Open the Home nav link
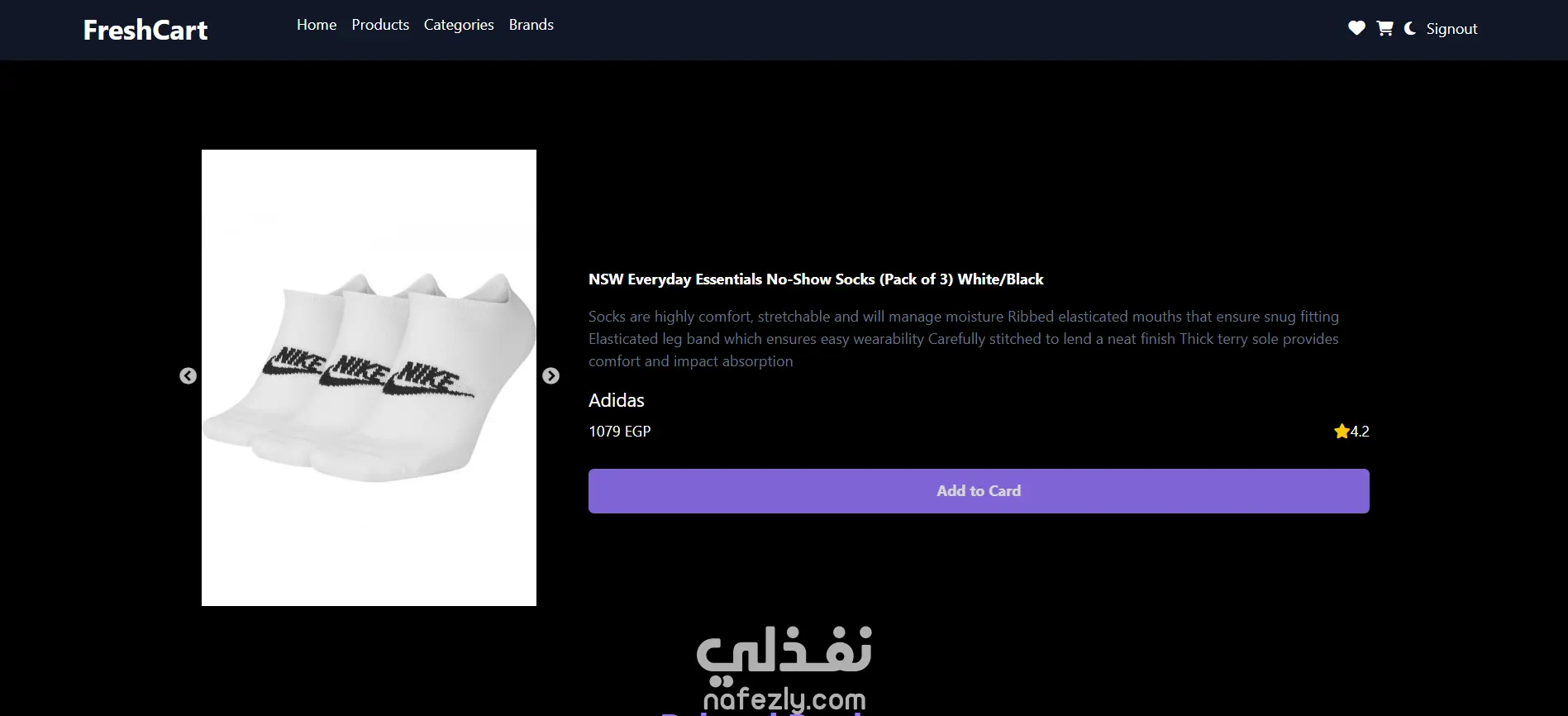 point(317,25)
